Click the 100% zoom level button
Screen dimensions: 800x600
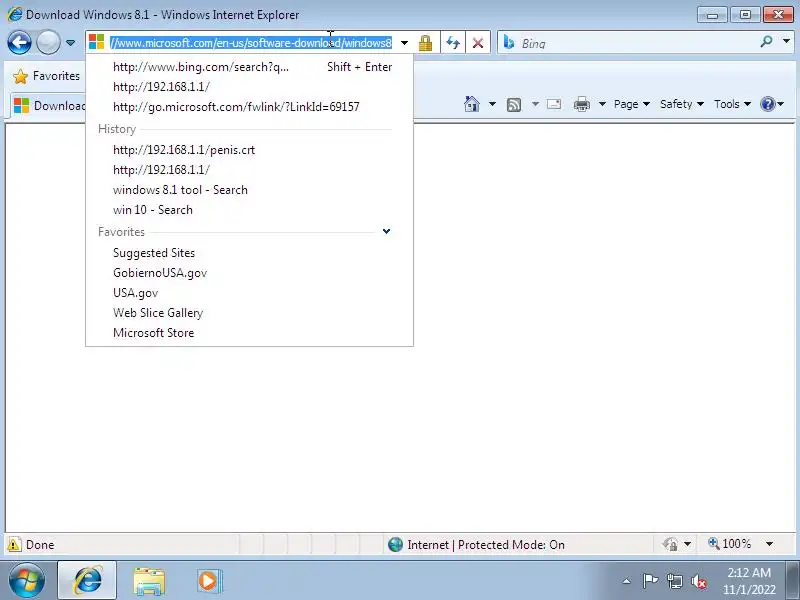pos(730,544)
